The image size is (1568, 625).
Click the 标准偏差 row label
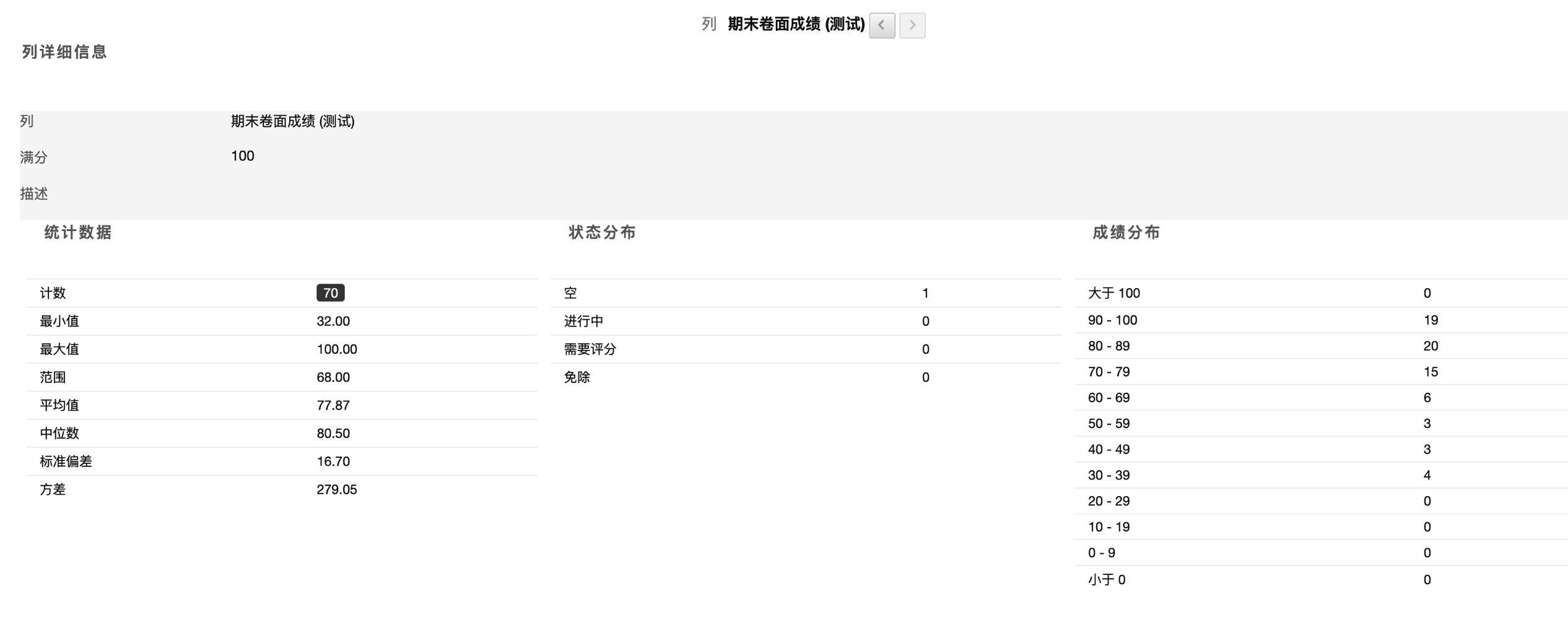(x=66, y=461)
